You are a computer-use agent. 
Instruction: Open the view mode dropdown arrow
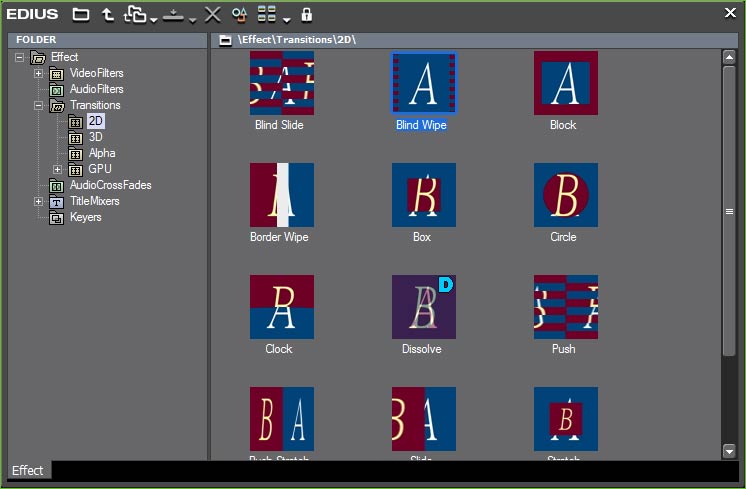coord(287,19)
